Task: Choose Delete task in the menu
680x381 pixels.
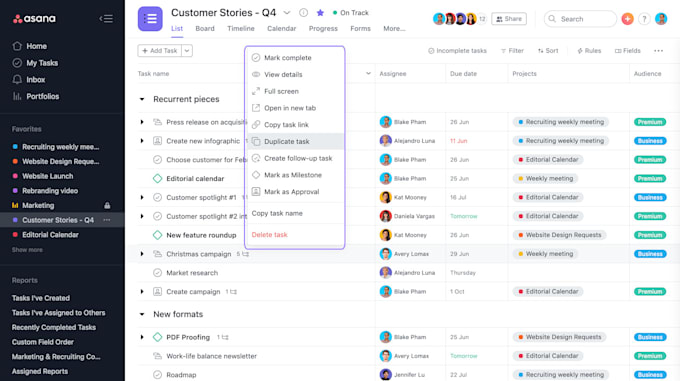Action: click(269, 234)
